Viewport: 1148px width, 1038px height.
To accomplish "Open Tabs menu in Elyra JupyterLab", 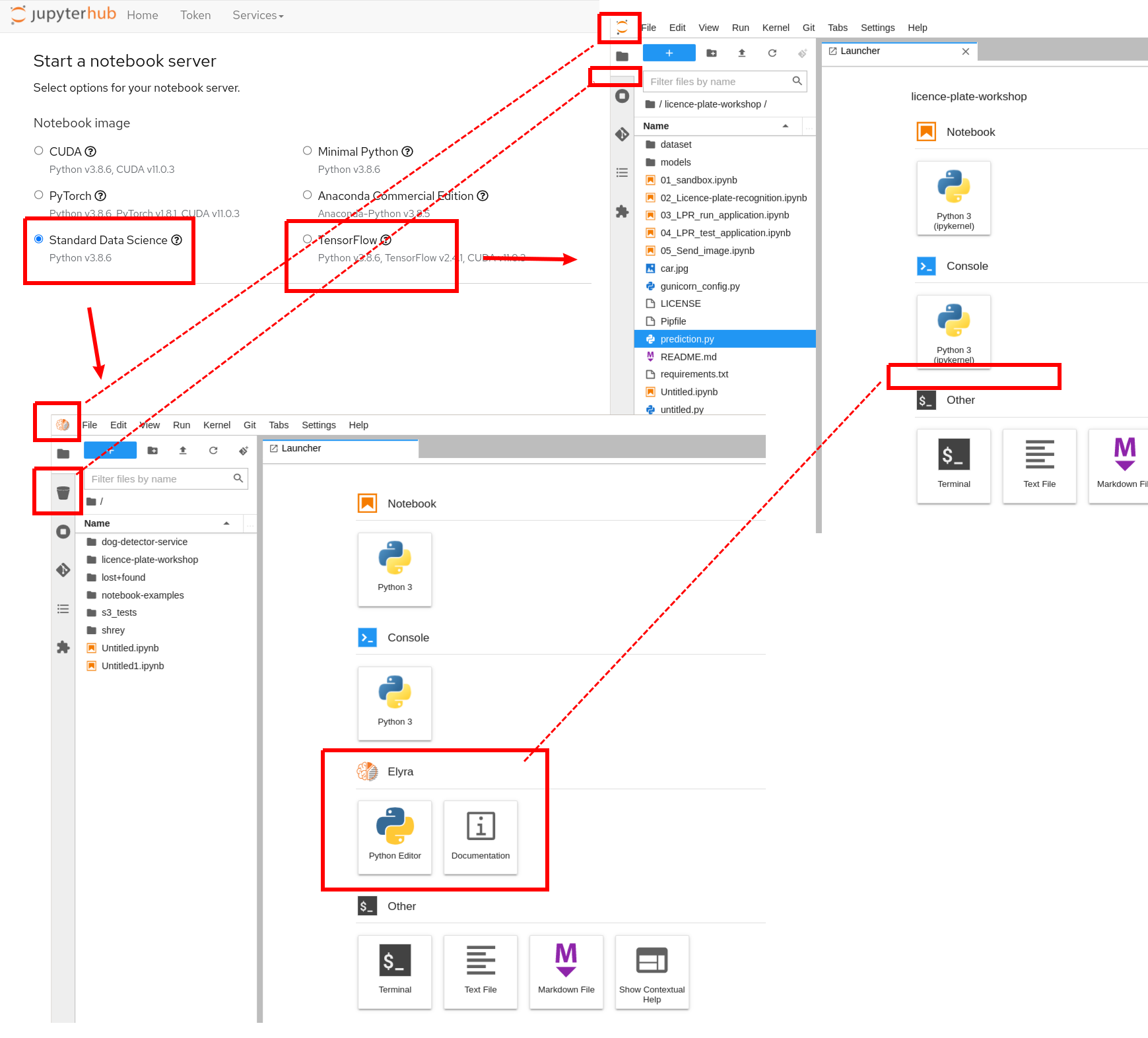I will 279,425.
